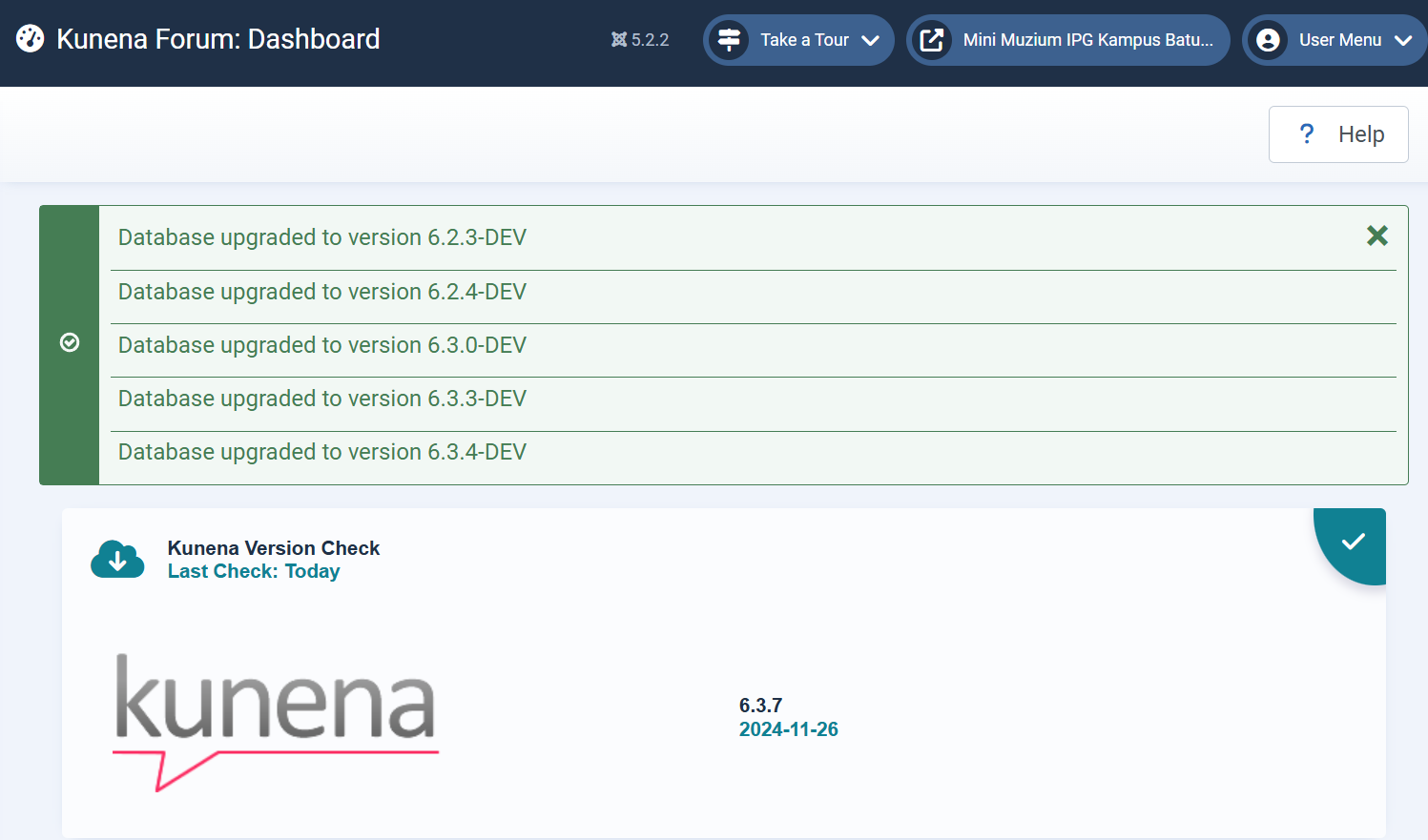Screen dimensions: 1428x840
Task: Click the Take a Tour signpost icon
Action: 729,40
